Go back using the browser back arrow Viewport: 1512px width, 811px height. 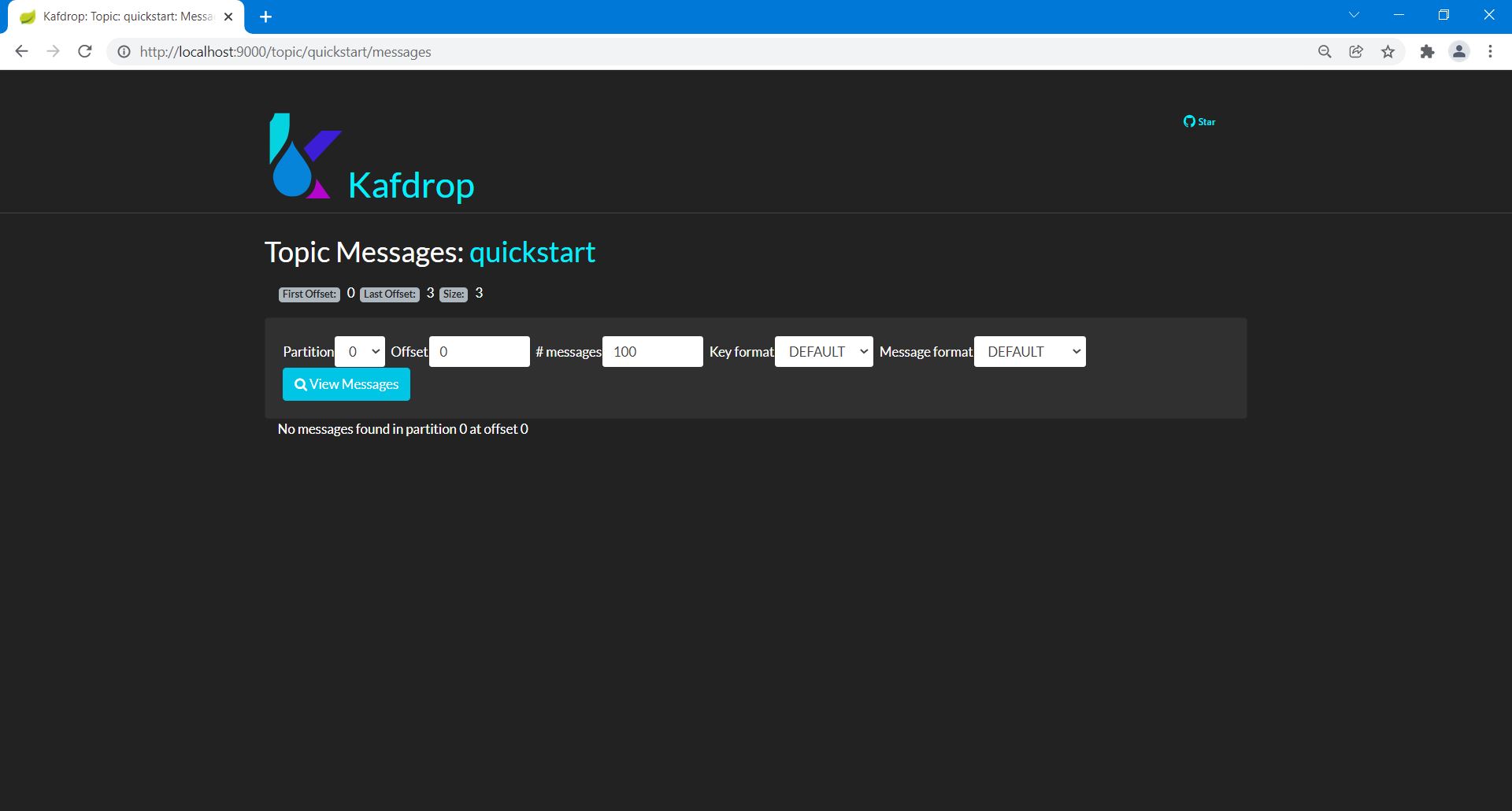pyautogui.click(x=22, y=52)
